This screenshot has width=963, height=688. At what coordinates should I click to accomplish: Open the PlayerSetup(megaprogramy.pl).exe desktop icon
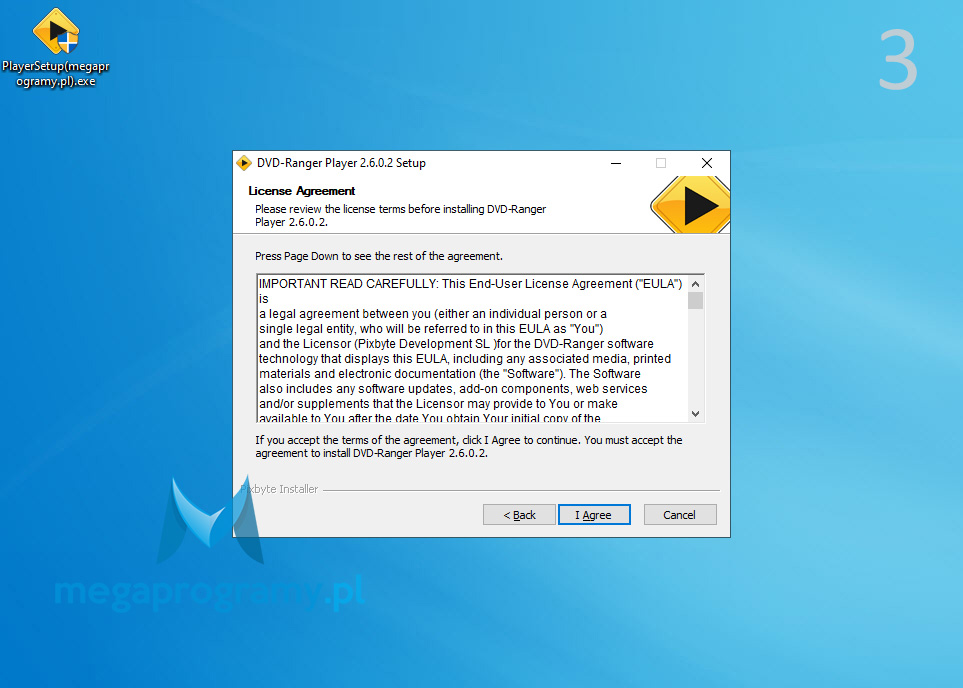coord(55,48)
